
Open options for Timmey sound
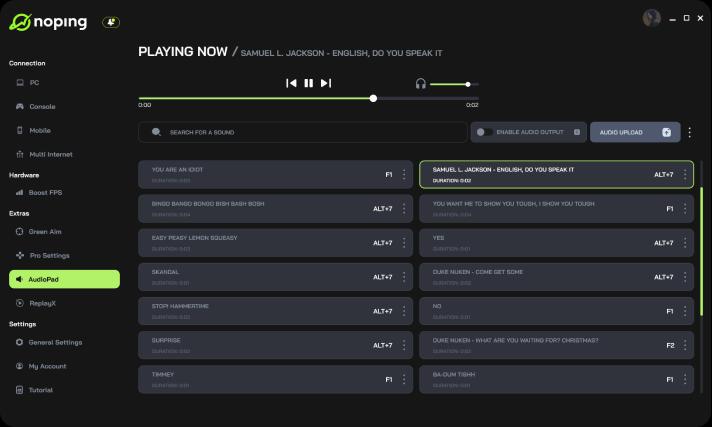point(404,379)
